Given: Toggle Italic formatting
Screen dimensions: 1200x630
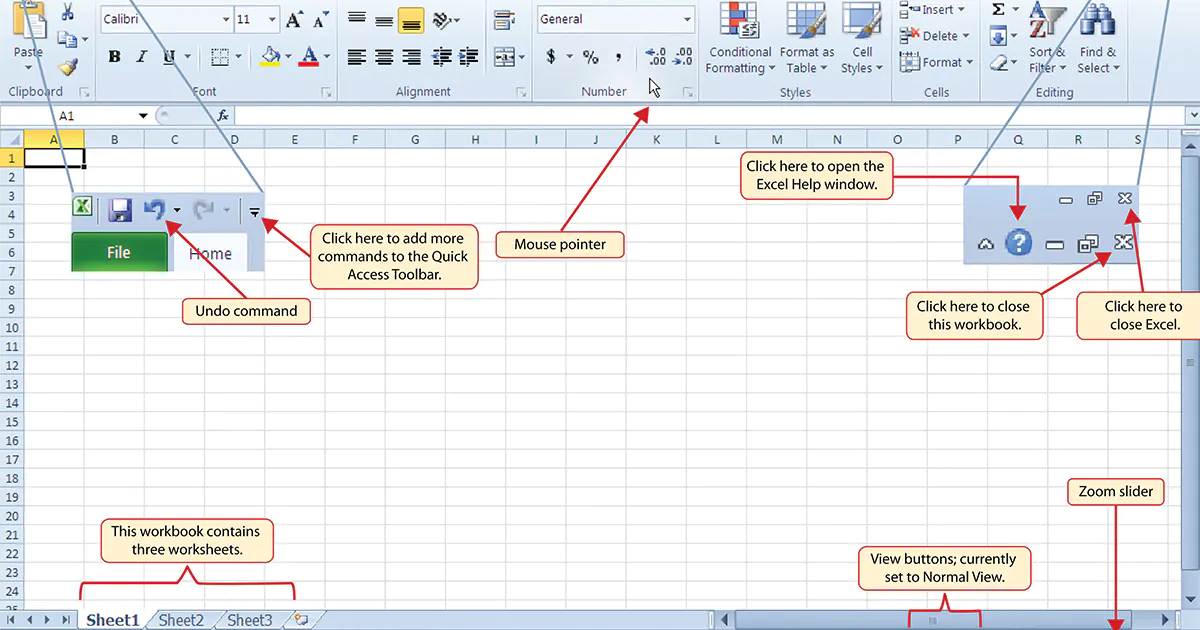Looking at the screenshot, I should click(141, 56).
